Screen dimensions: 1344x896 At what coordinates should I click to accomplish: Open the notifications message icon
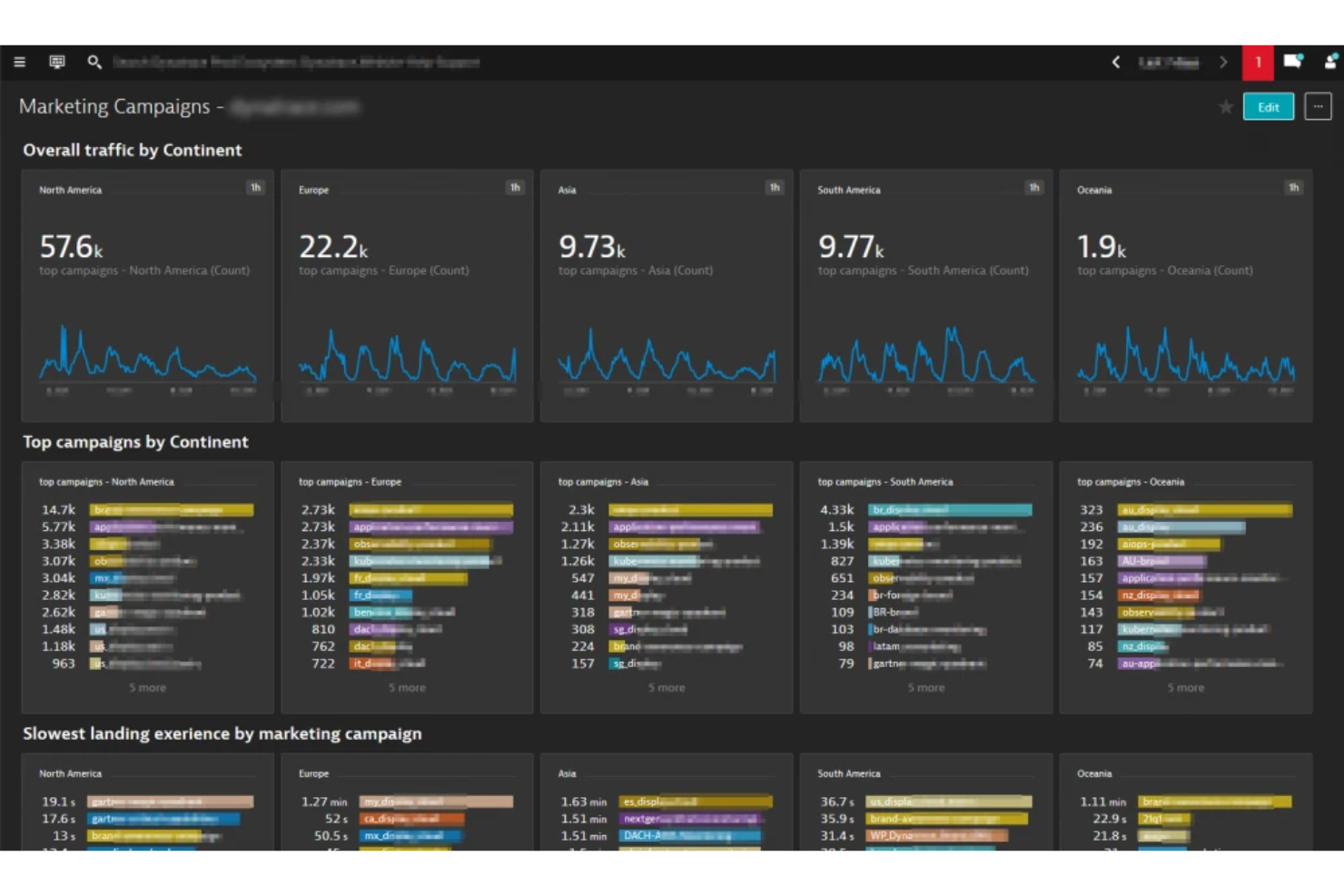(x=1293, y=62)
